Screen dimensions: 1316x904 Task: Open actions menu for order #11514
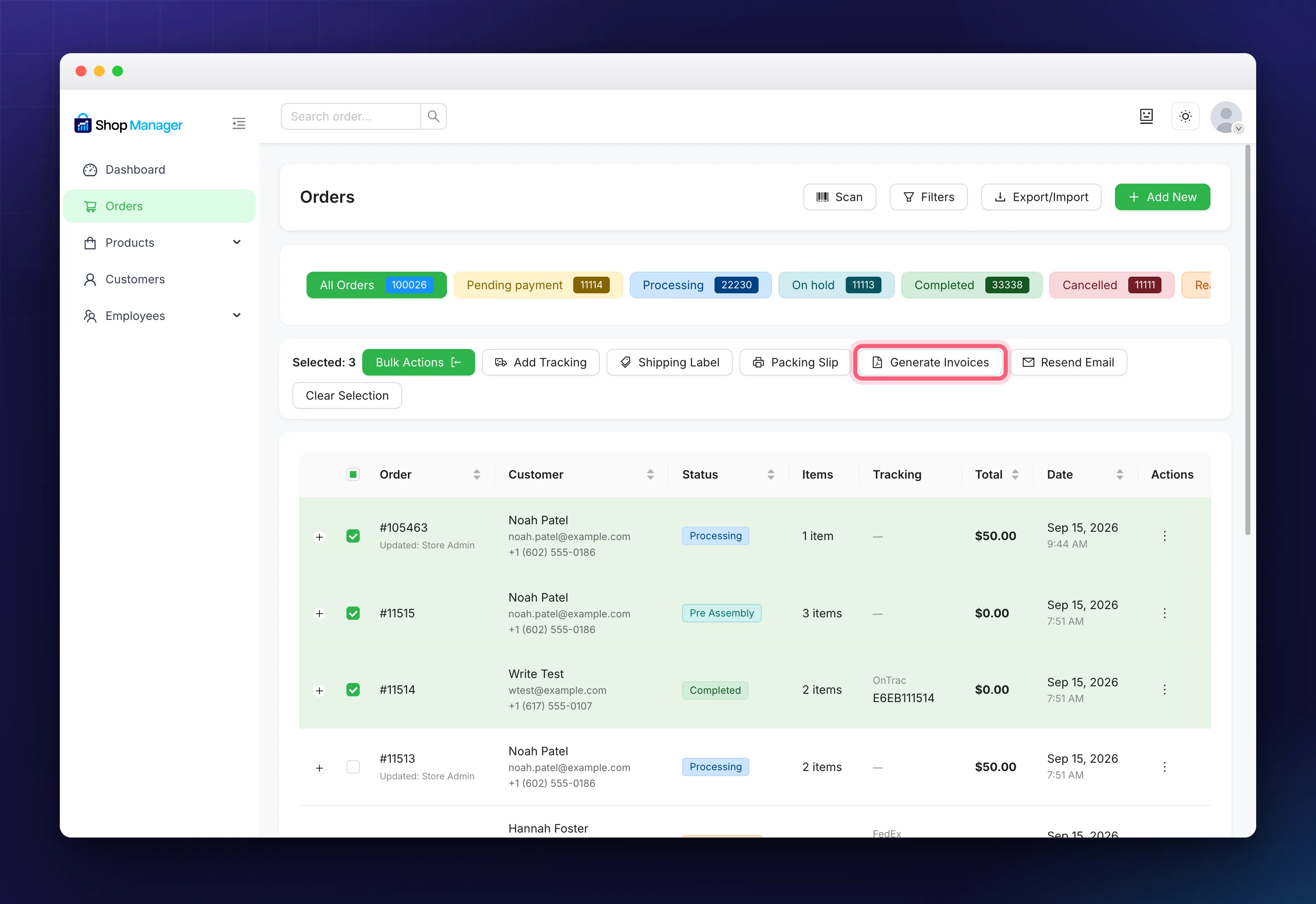pyautogui.click(x=1164, y=690)
